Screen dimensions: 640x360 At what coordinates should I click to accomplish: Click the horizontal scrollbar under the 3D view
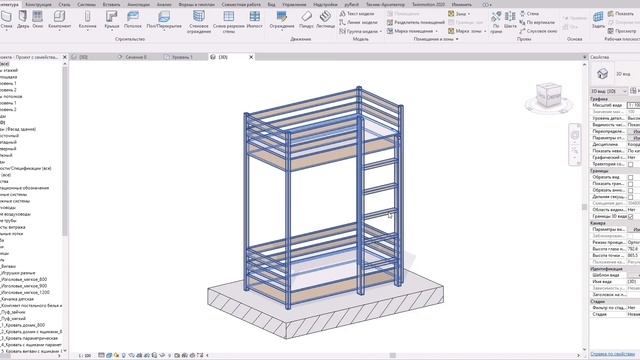(392, 355)
